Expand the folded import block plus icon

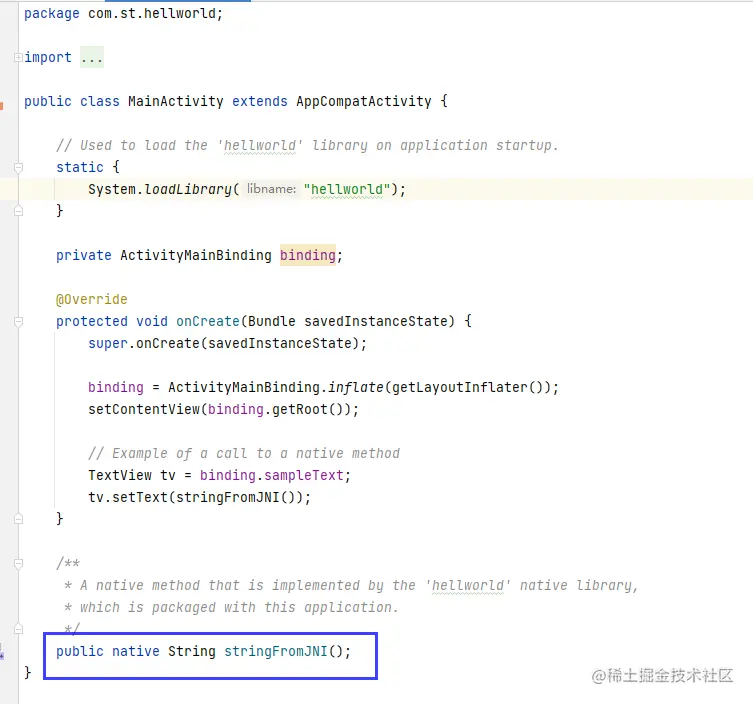[18, 58]
